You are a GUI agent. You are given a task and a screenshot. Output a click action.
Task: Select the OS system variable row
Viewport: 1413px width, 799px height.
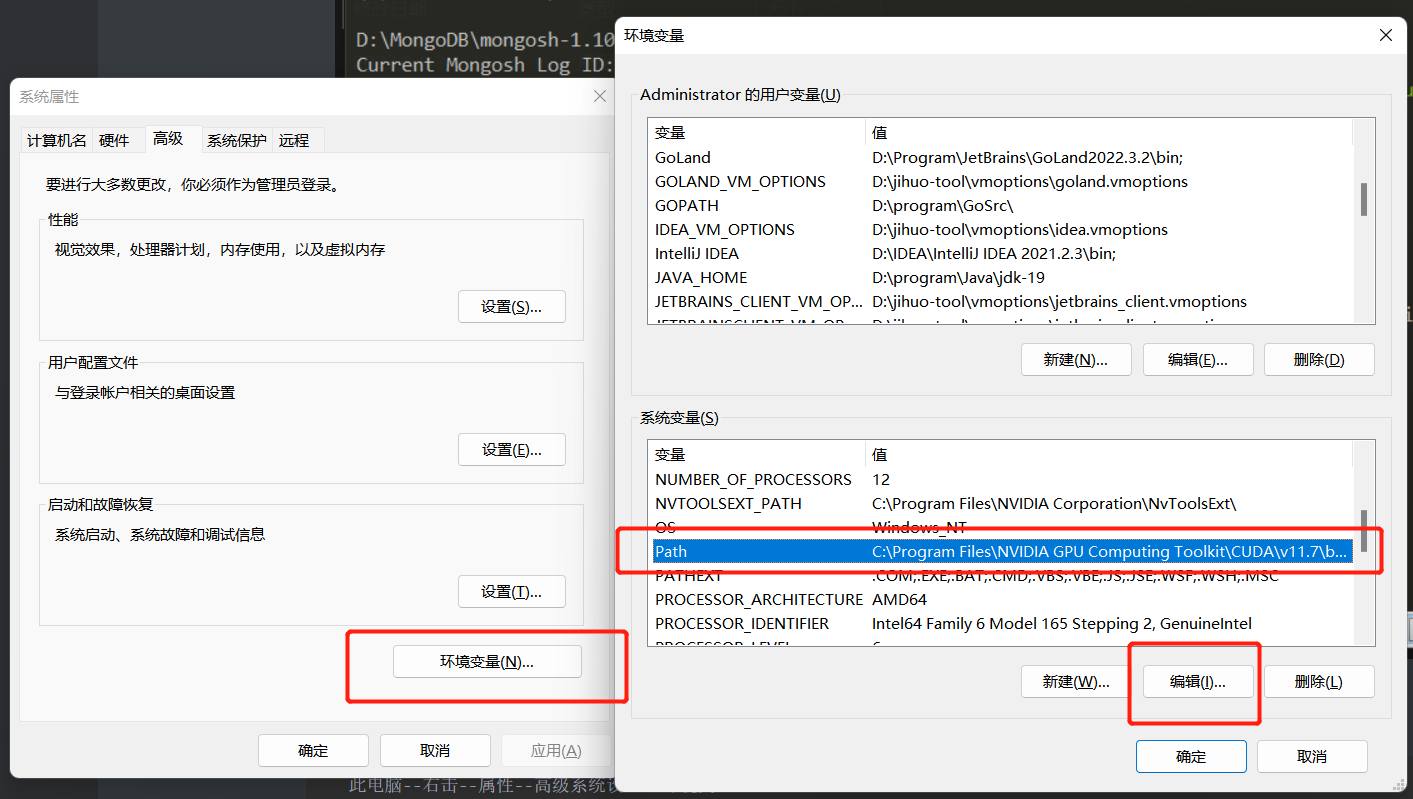[1002, 528]
